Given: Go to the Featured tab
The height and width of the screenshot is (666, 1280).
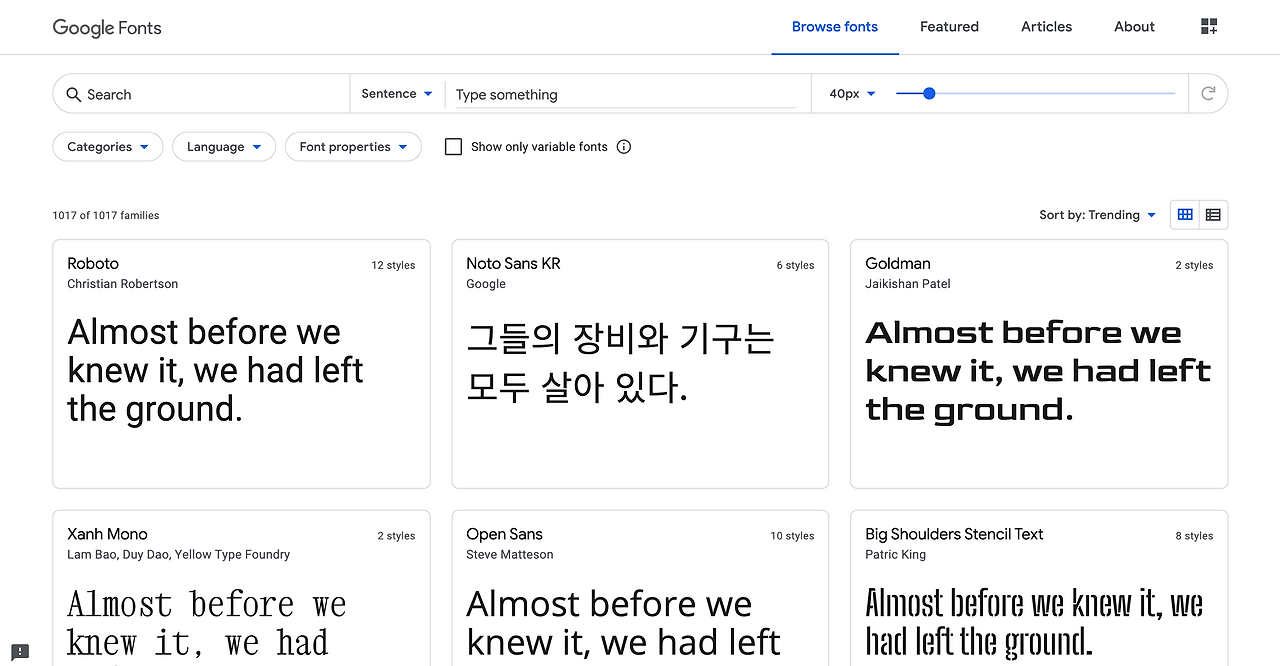Looking at the screenshot, I should click(949, 27).
